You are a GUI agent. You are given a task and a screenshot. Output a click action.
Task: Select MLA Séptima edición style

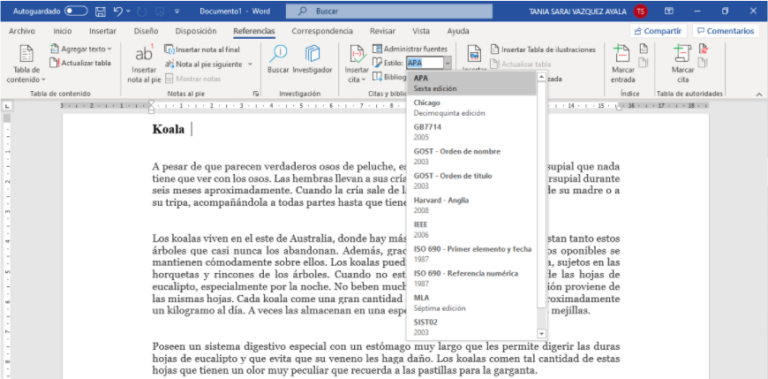click(x=472, y=303)
